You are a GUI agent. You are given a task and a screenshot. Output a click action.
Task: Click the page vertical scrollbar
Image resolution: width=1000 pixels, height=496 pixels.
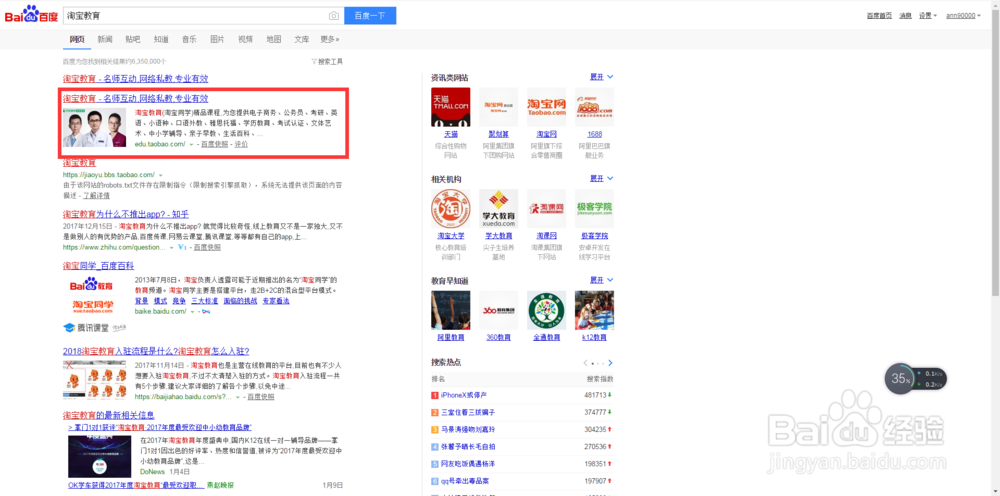[995, 153]
